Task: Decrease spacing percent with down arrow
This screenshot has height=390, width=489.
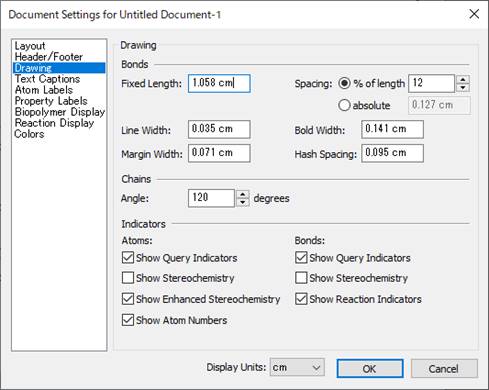Action: (x=463, y=88)
